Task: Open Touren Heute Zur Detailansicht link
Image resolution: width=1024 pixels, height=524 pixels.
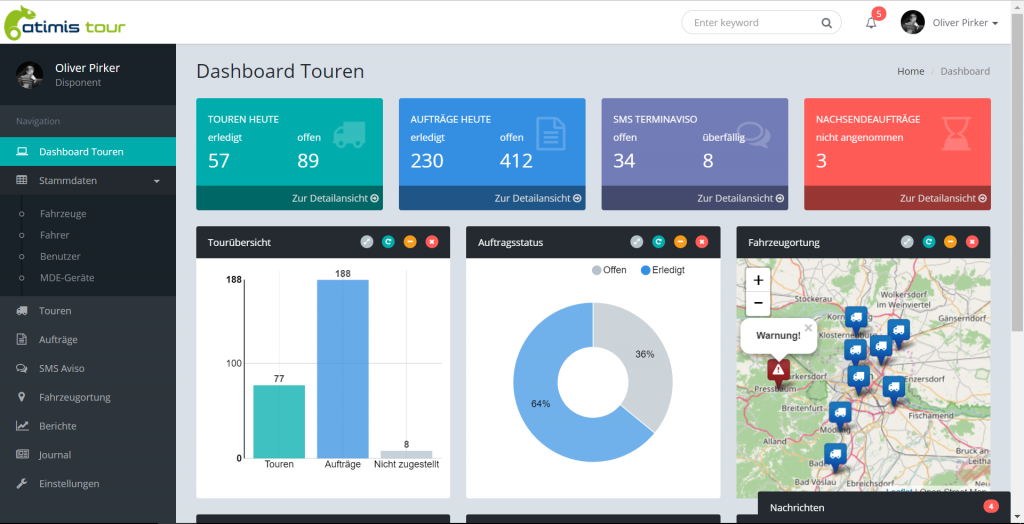Action: 336,198
